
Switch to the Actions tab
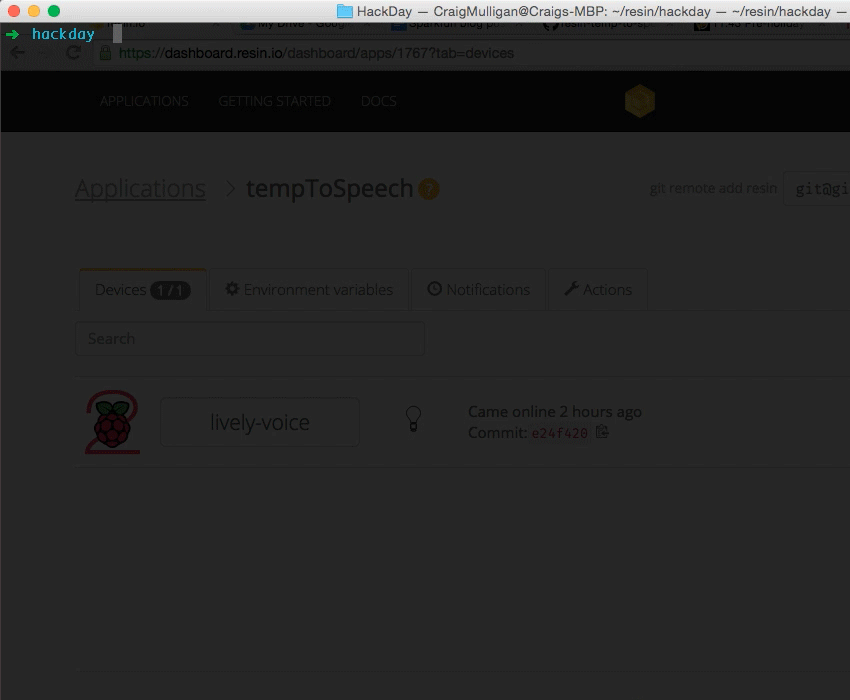tap(598, 290)
